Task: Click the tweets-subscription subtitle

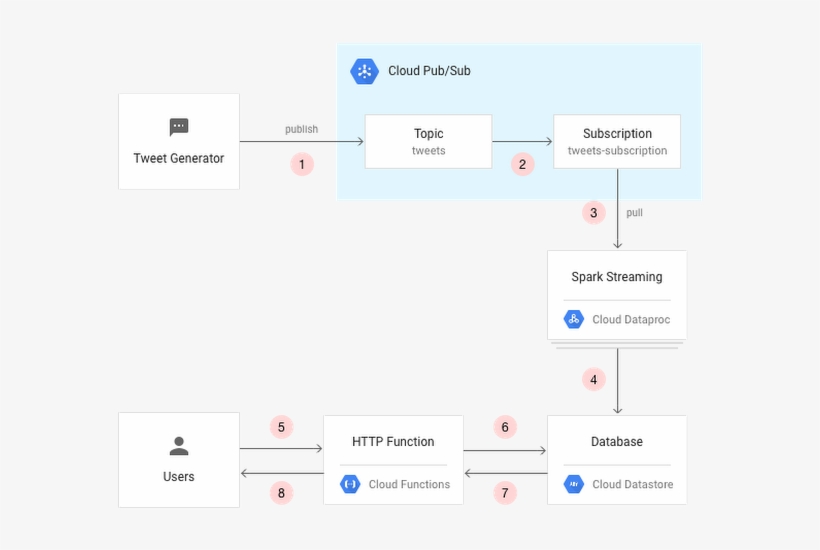Action: click(x=617, y=151)
